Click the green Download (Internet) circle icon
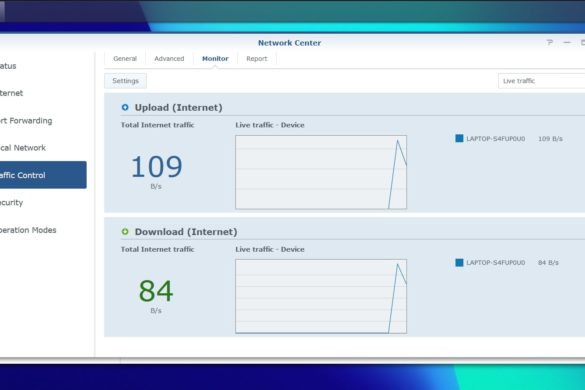The image size is (585, 390). click(x=125, y=232)
